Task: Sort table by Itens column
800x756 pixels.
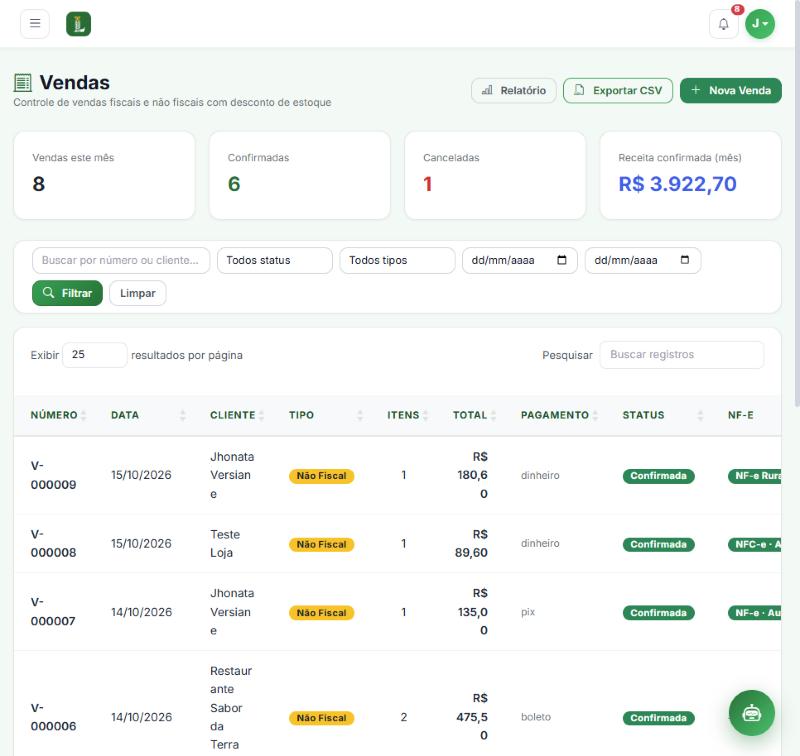Action: point(407,415)
